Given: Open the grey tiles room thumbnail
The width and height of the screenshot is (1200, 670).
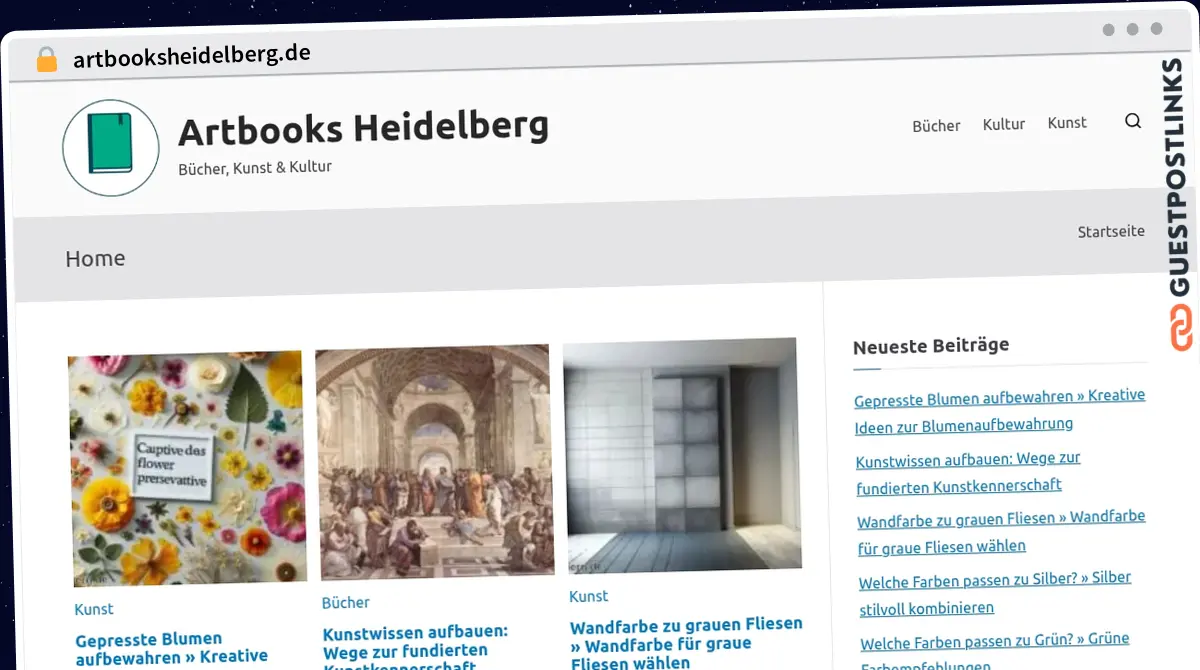Looking at the screenshot, I should (681, 455).
